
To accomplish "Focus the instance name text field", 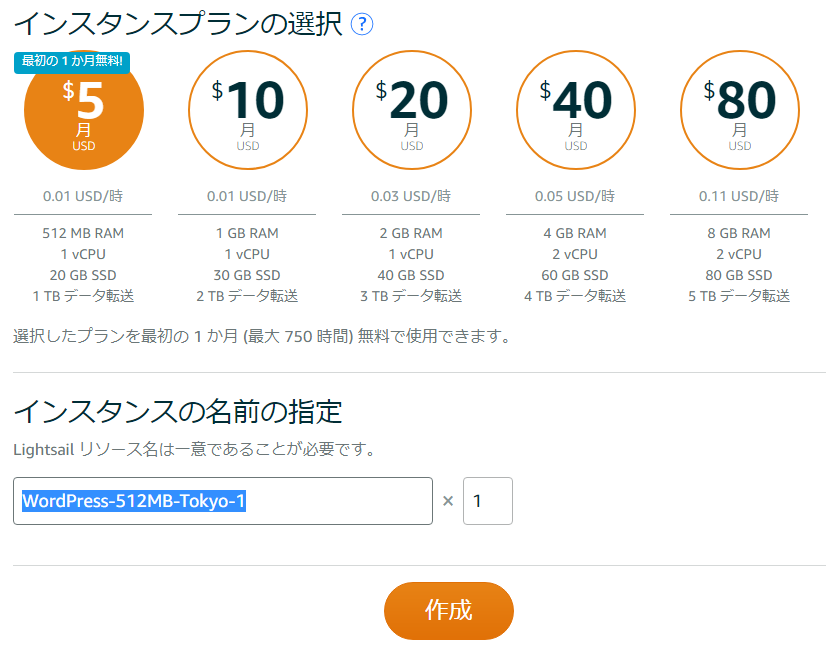I will point(223,501).
